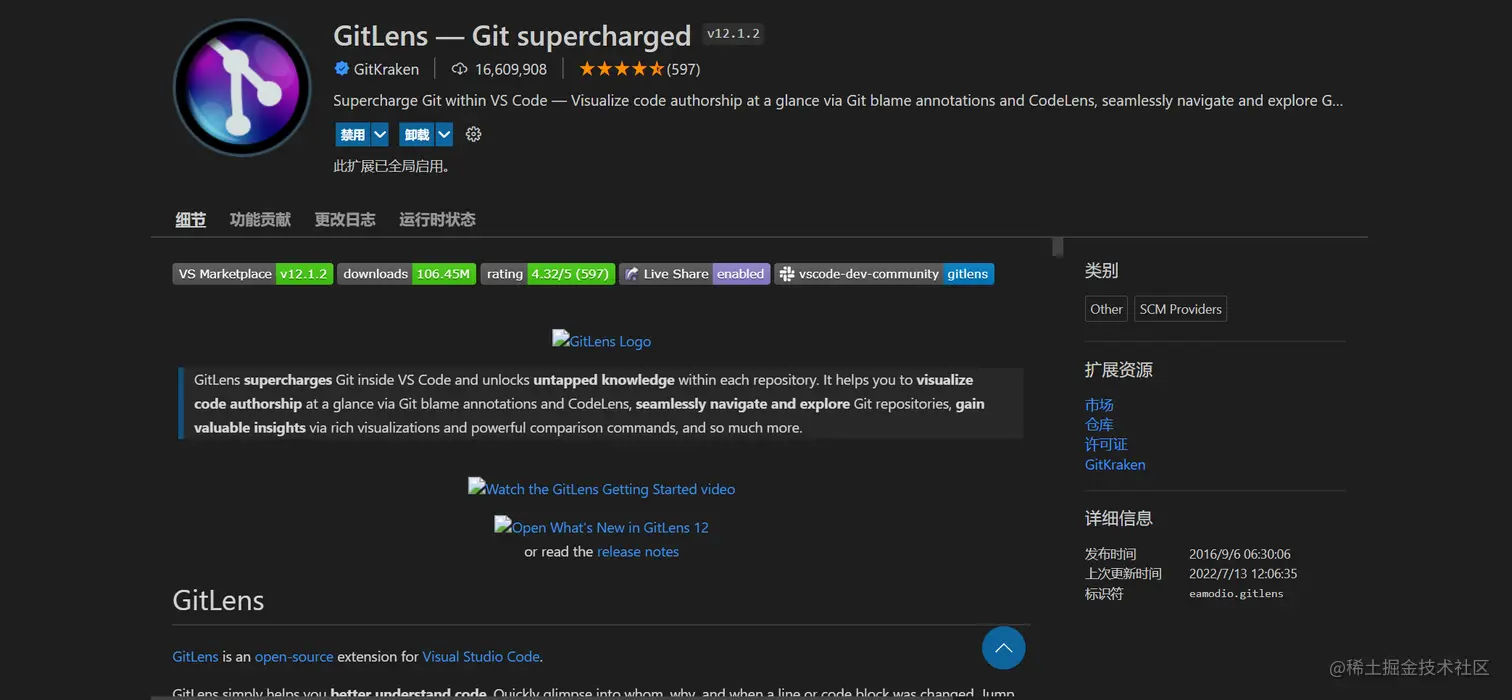This screenshot has height=700, width=1512.
Task: Switch to the 运行时状态 tab
Action: (x=437, y=219)
